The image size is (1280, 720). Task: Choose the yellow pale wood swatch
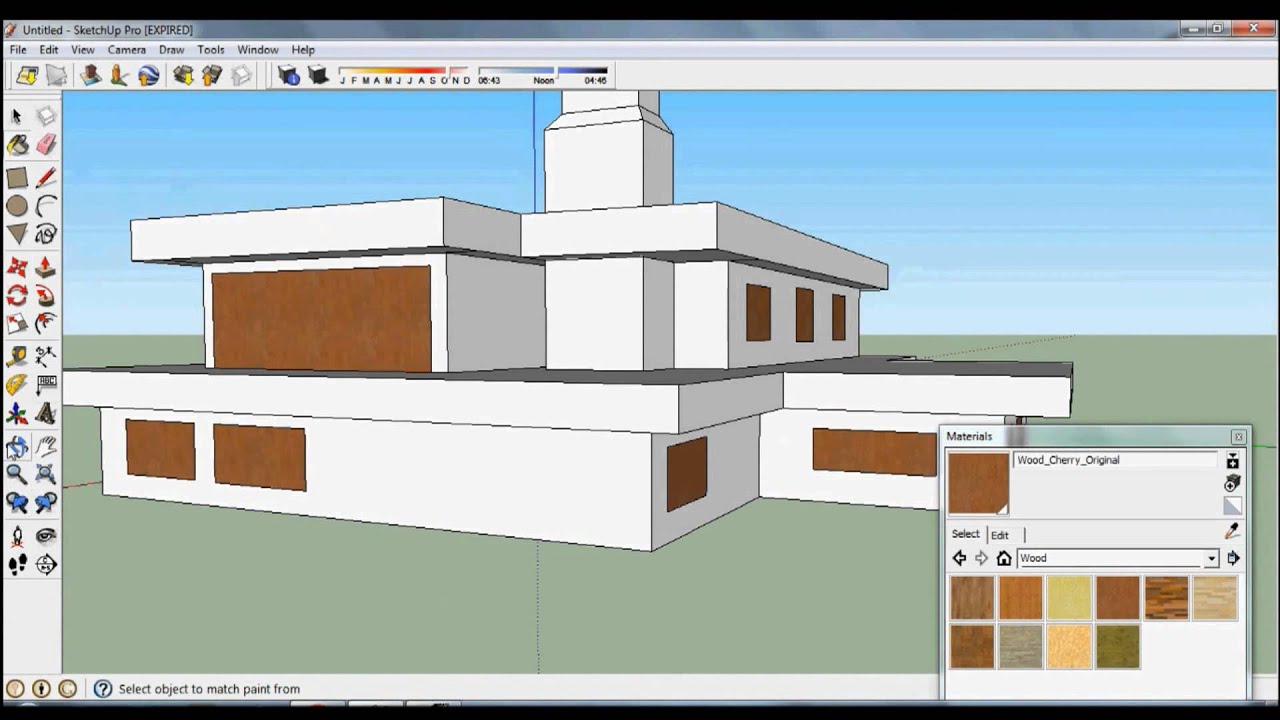coord(1069,597)
